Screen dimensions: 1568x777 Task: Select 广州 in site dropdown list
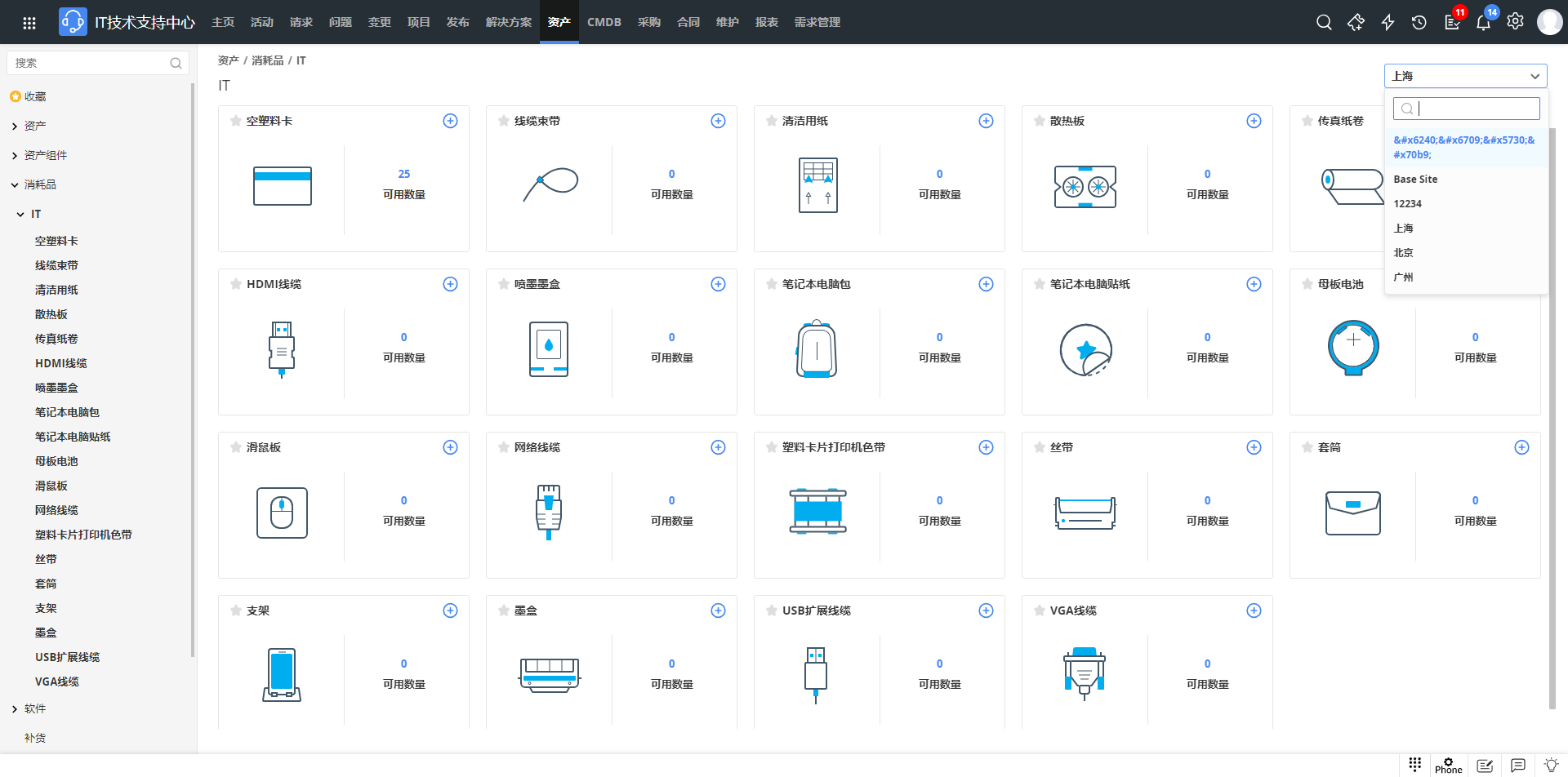(1467, 277)
